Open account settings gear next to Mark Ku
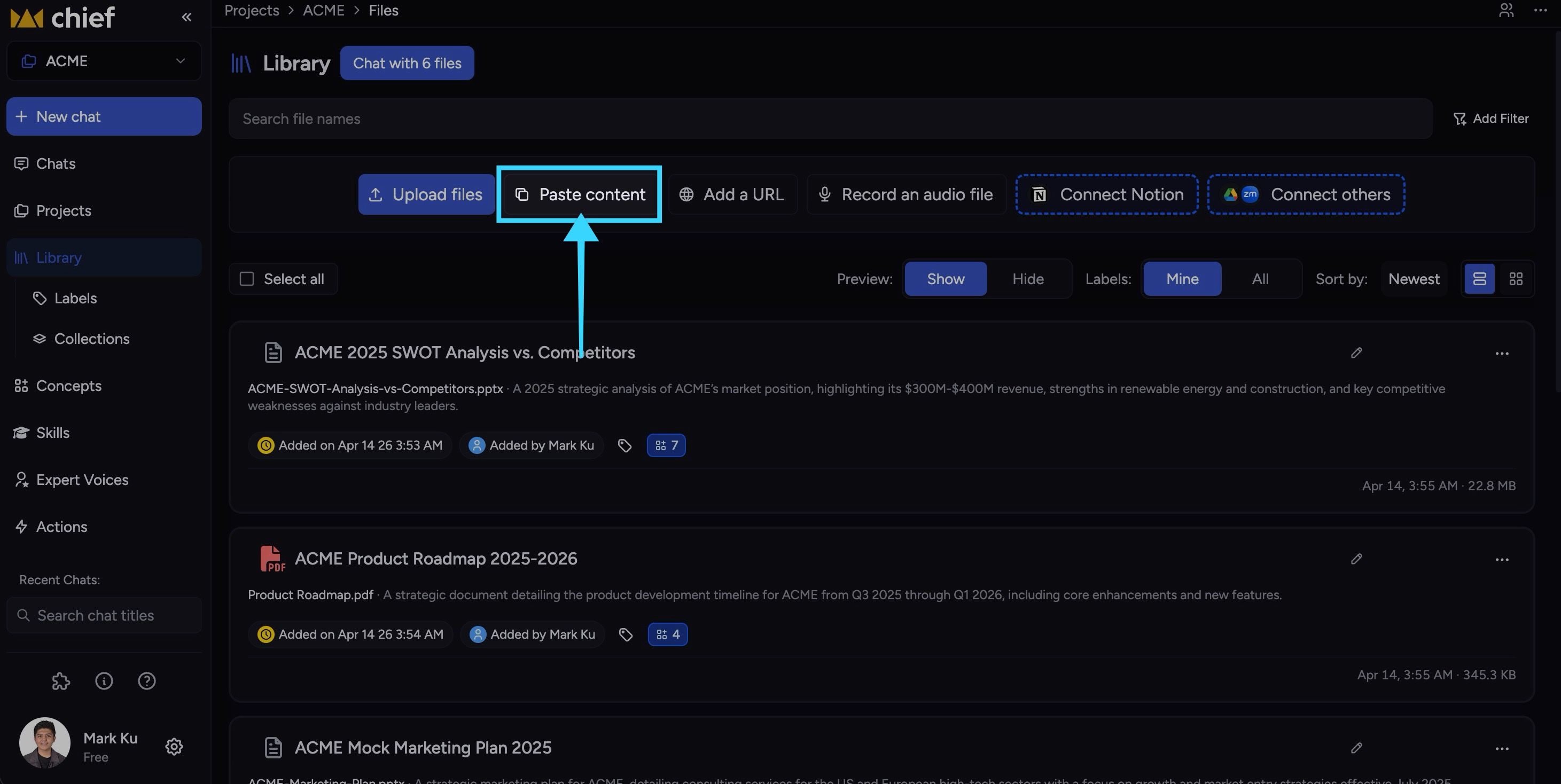Image resolution: width=1561 pixels, height=784 pixels. (x=174, y=746)
